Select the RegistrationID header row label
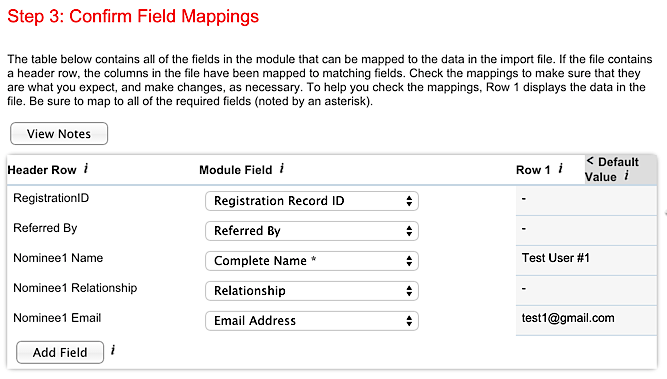This screenshot has width=667, height=379. (x=51, y=198)
